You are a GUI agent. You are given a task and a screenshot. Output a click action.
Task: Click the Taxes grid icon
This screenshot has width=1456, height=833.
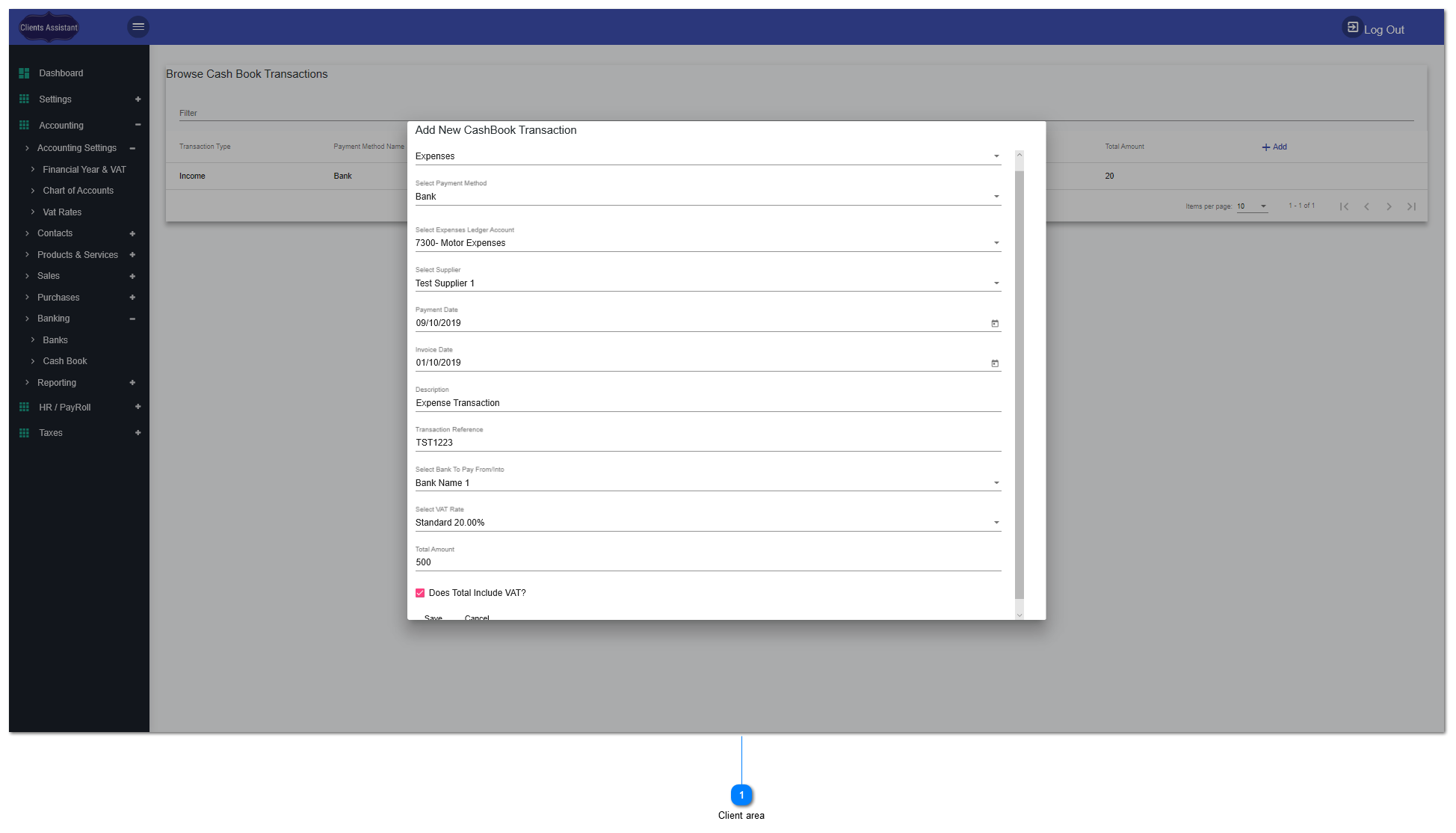(x=23, y=432)
